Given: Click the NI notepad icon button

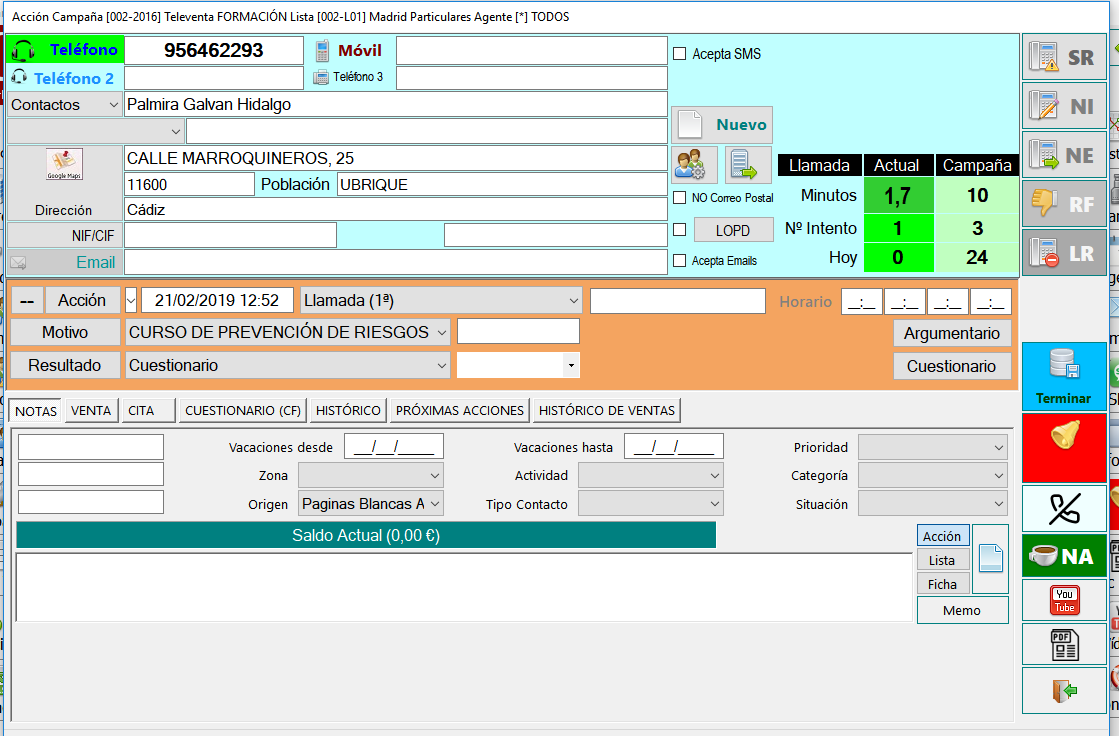Looking at the screenshot, I should click(1063, 106).
